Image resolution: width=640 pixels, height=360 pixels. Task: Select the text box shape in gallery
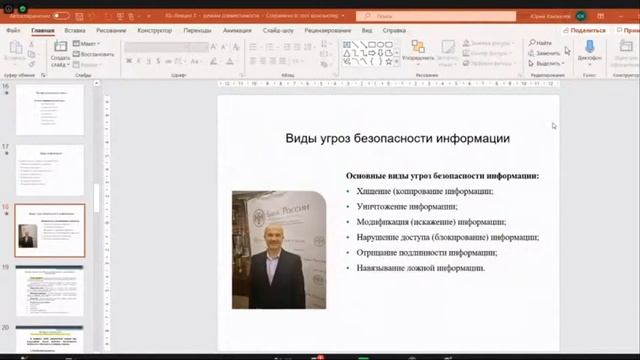tap(347, 44)
